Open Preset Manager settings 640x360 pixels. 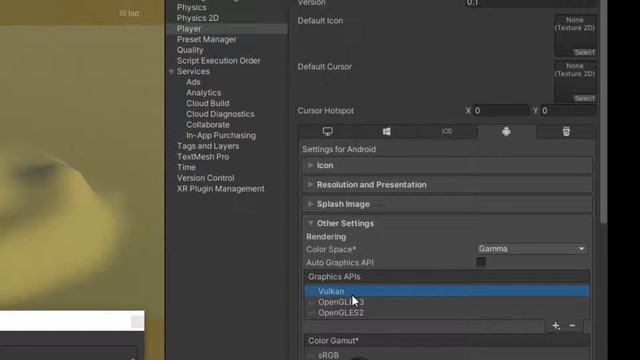(207, 39)
